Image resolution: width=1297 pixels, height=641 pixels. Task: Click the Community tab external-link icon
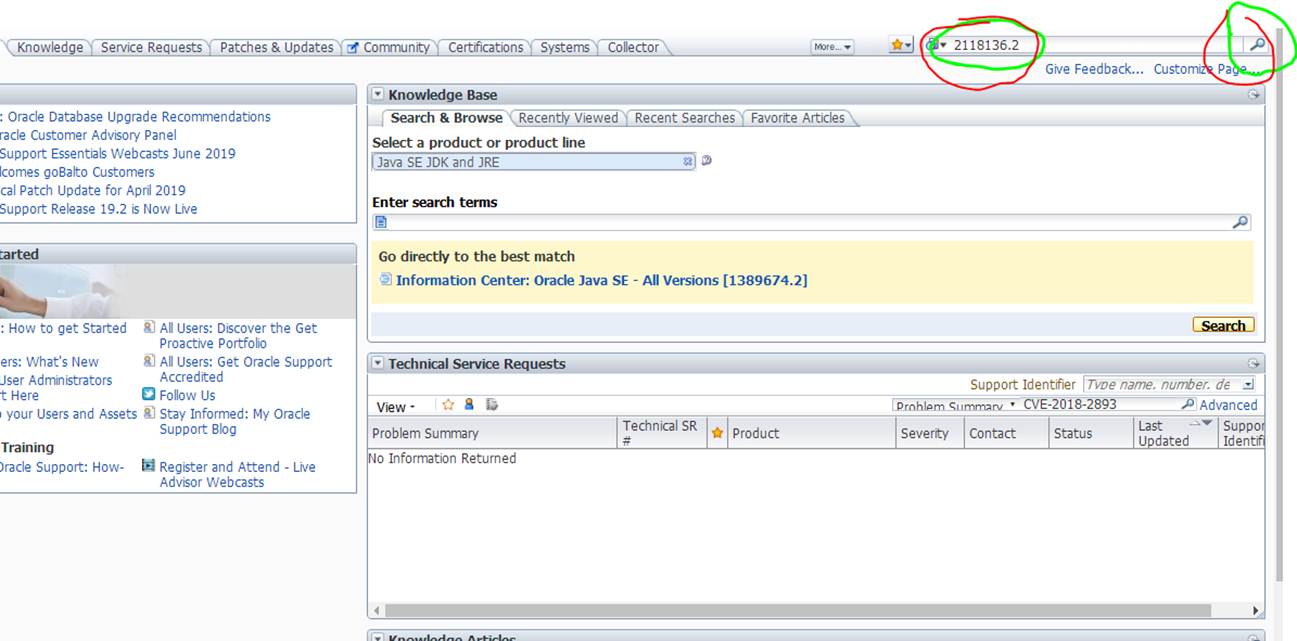click(x=352, y=47)
